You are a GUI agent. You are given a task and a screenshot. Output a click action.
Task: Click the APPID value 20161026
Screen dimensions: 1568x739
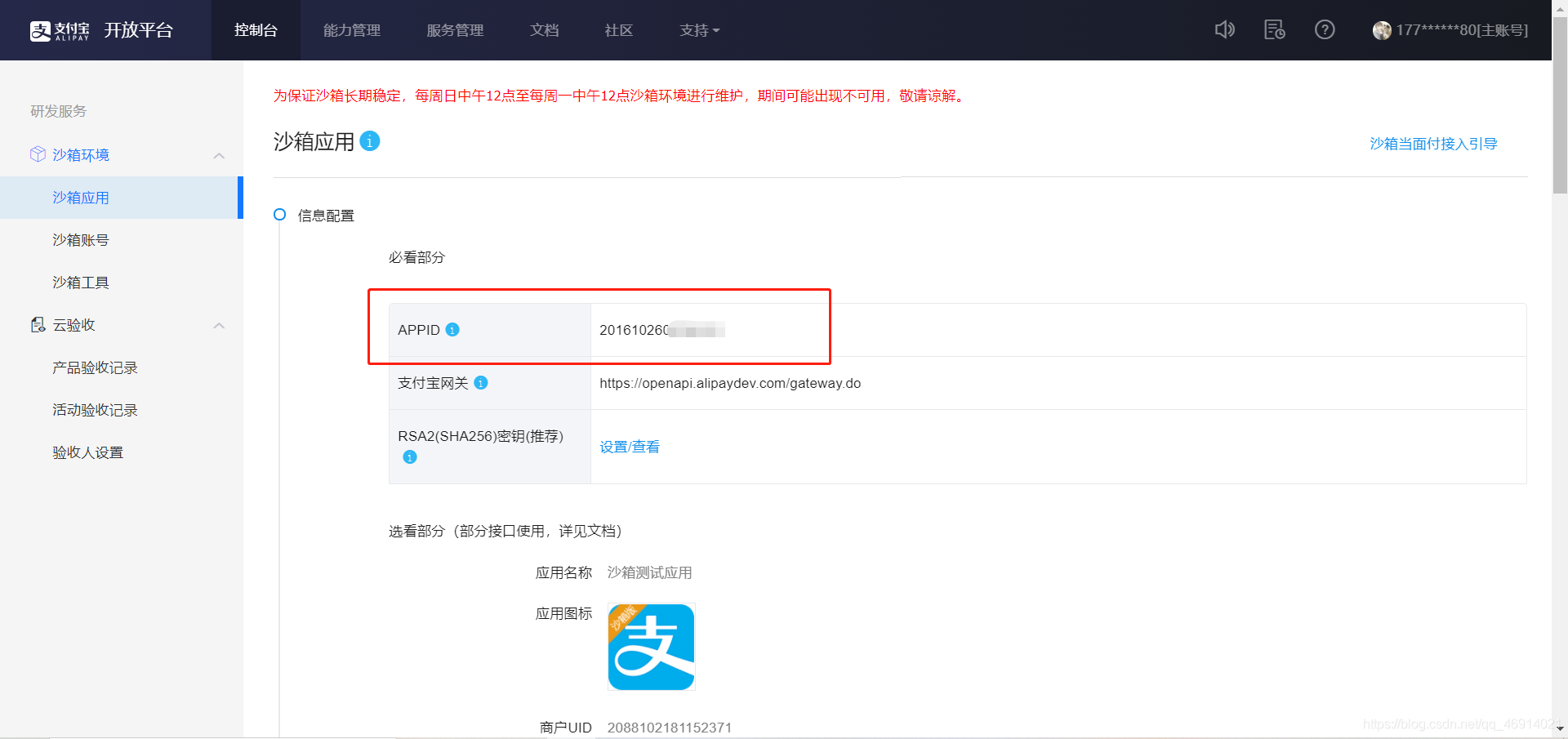[662, 330]
